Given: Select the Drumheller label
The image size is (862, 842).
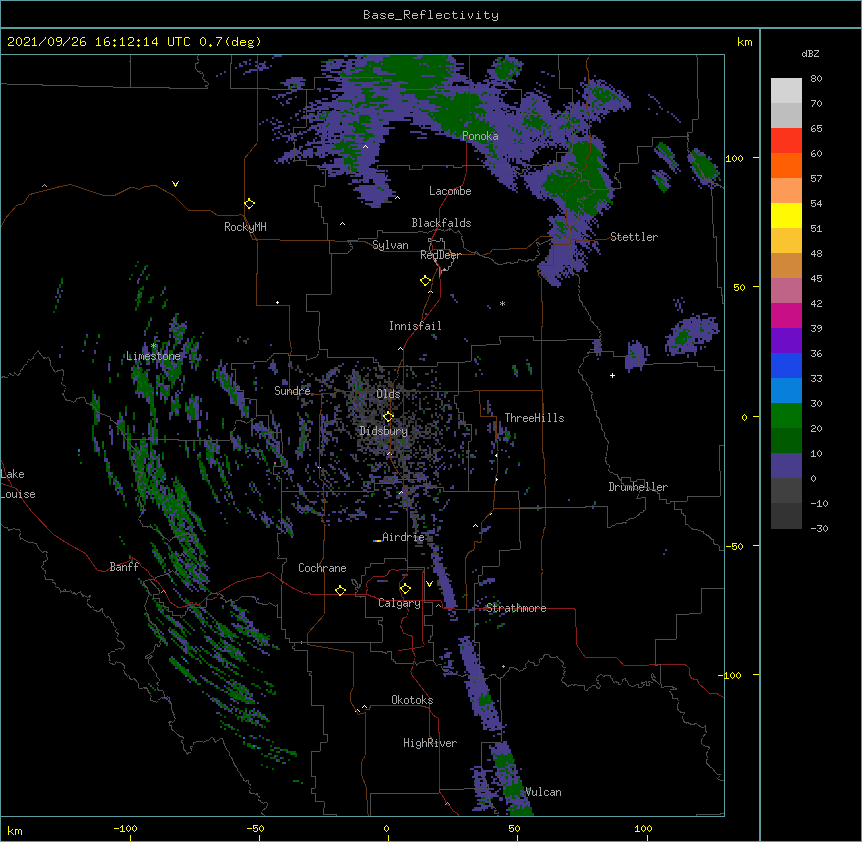Looking at the screenshot, I should coord(638,487).
